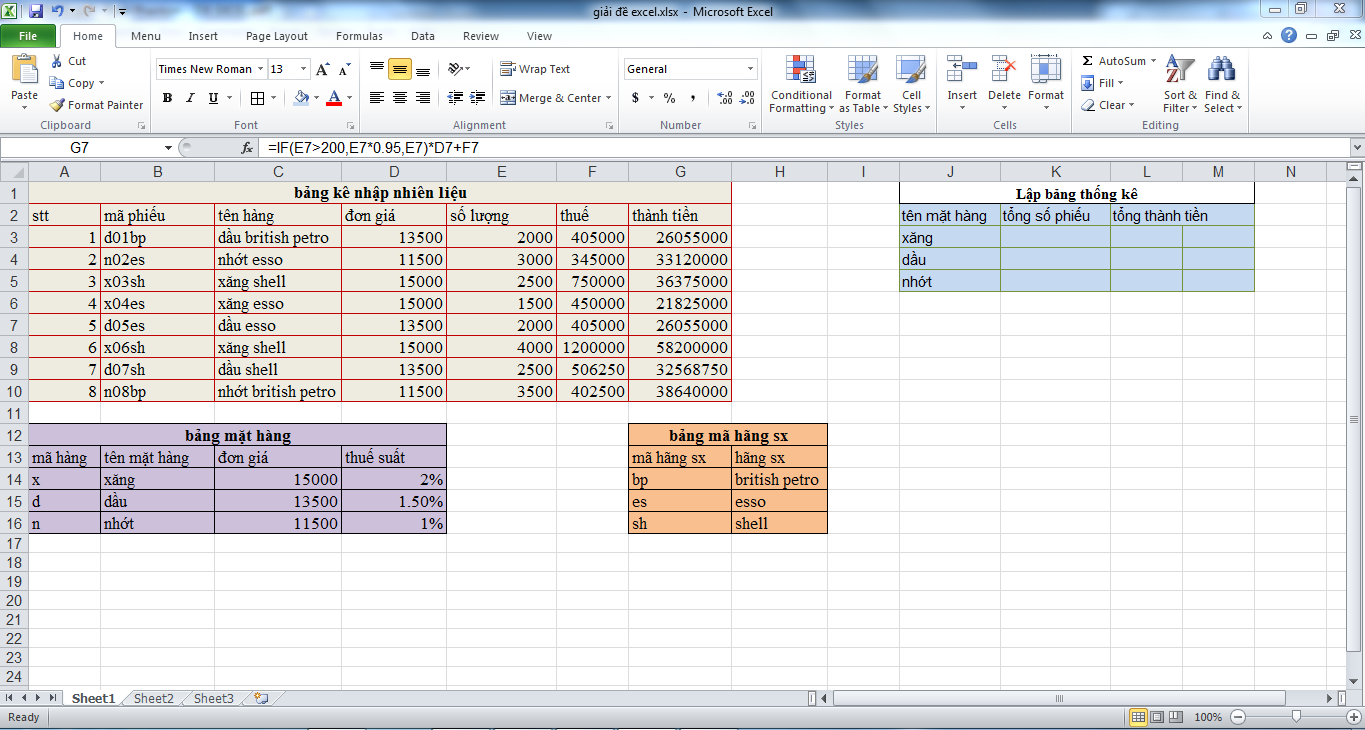This screenshot has width=1365, height=730.
Task: Apply the red Font Color
Action: pyautogui.click(x=333, y=98)
